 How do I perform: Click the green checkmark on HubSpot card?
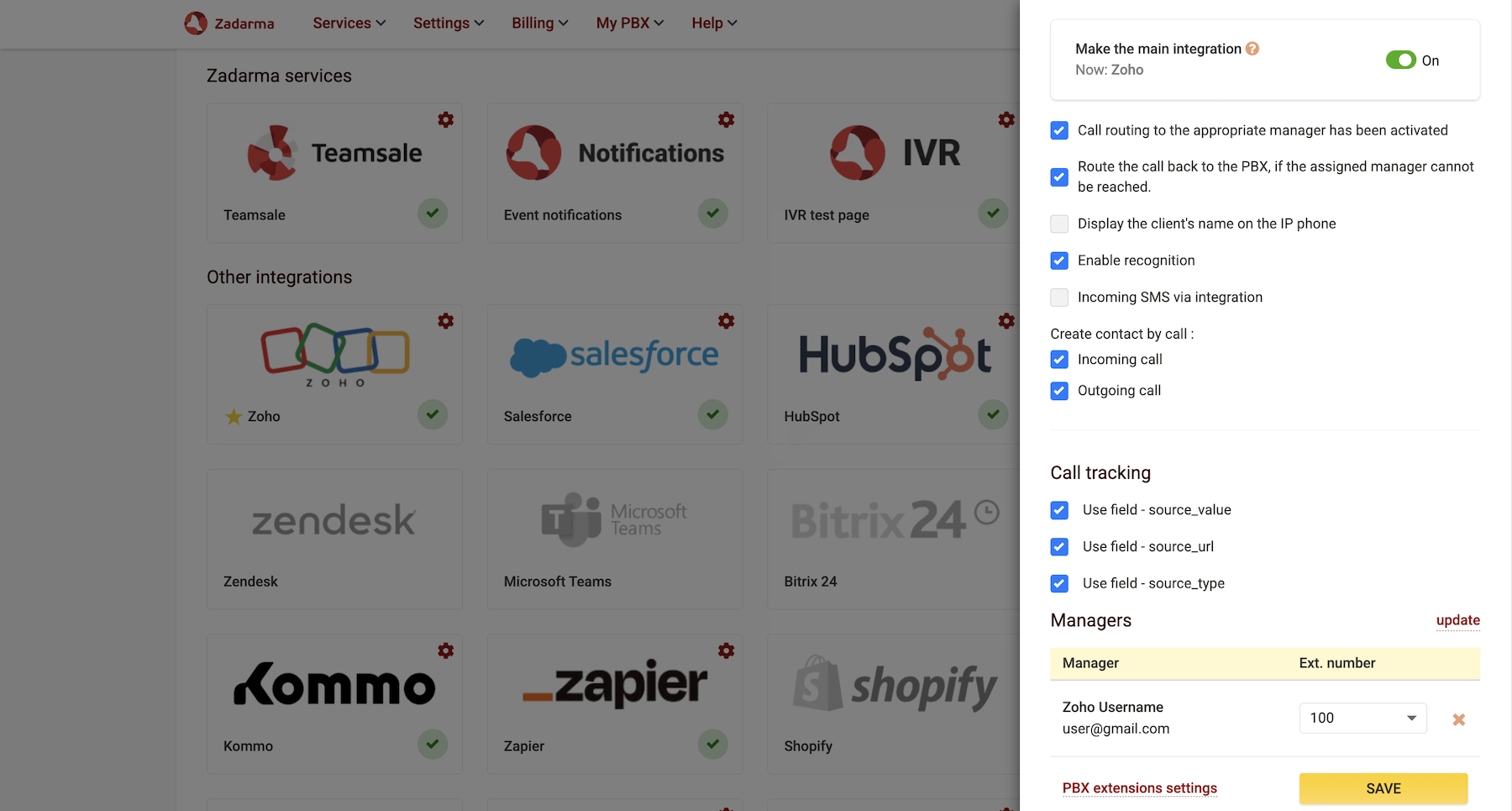[x=993, y=414]
